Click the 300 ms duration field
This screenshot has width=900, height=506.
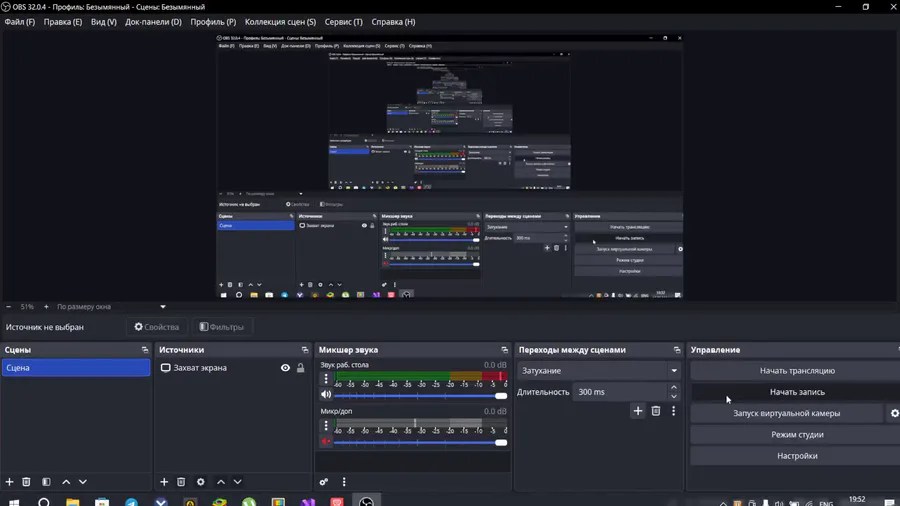(620, 392)
